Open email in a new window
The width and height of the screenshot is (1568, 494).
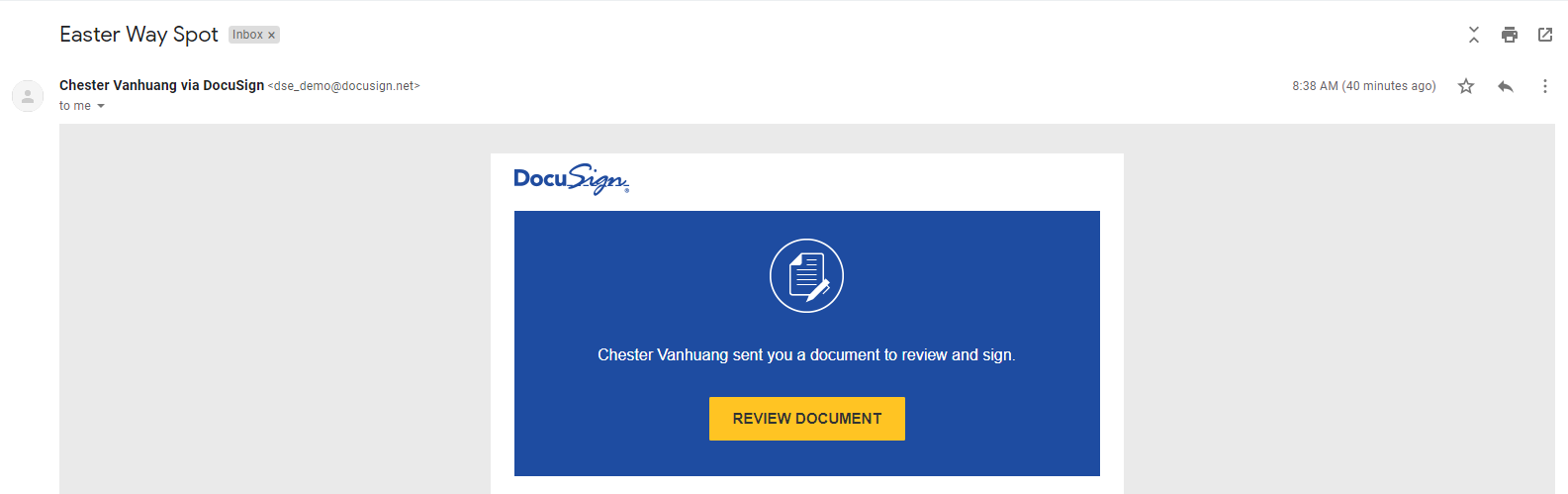tap(1545, 35)
